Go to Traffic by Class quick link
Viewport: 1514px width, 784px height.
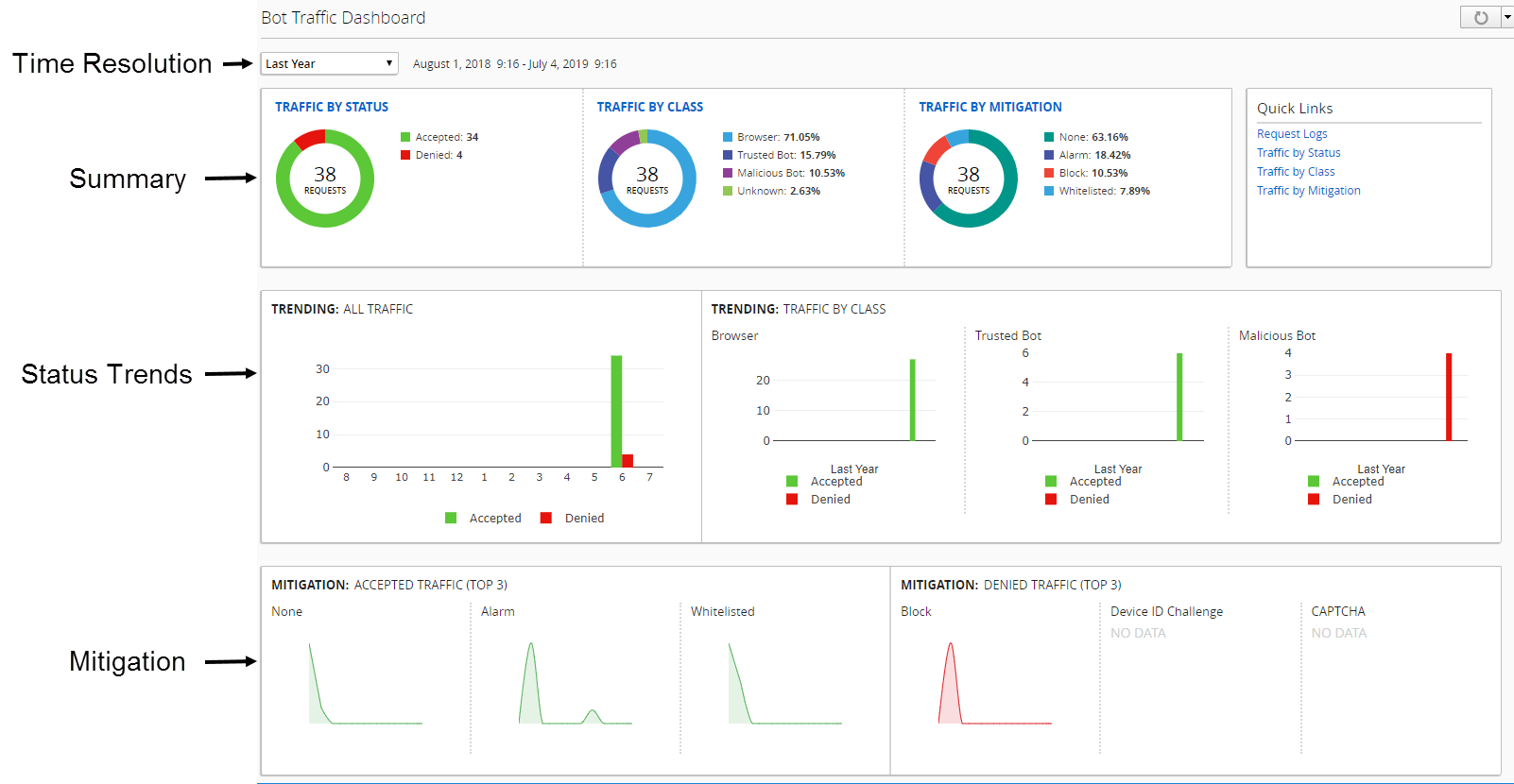click(1296, 172)
